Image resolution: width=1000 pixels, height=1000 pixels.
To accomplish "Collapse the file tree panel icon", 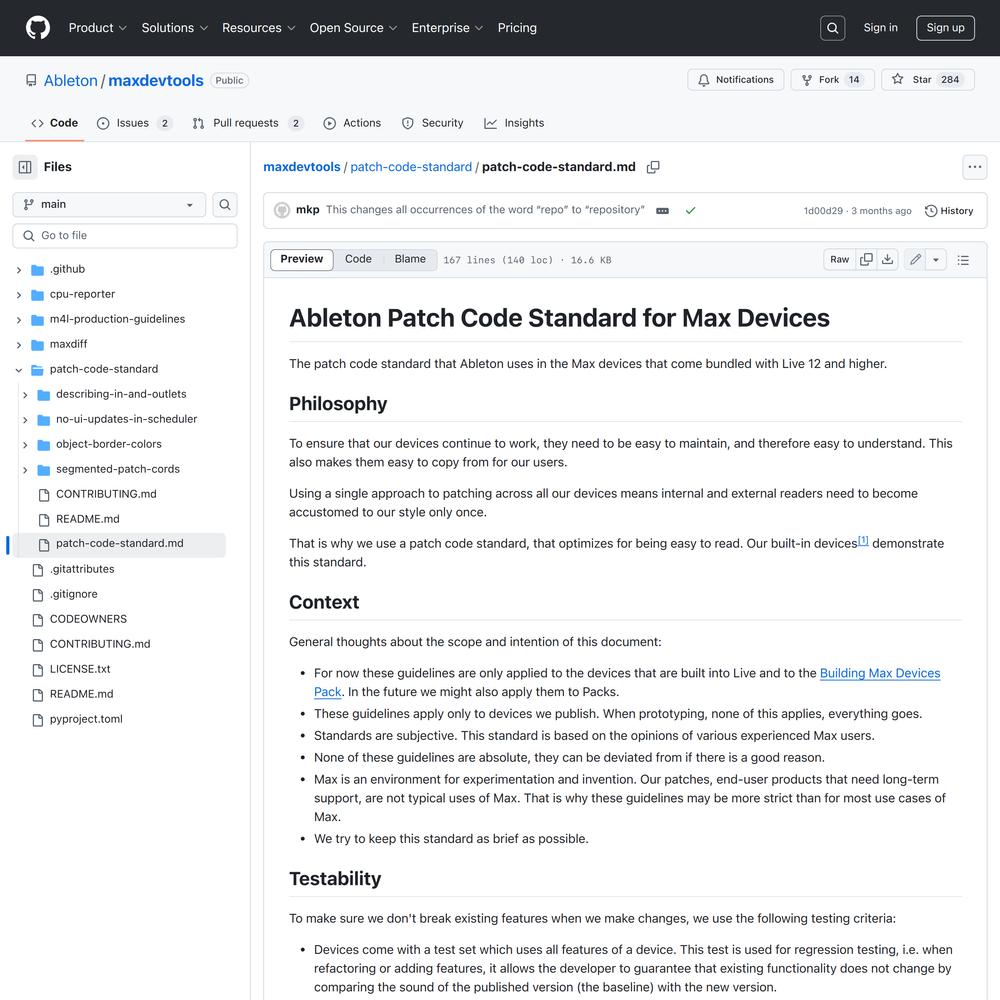I will pyautogui.click(x=25, y=167).
